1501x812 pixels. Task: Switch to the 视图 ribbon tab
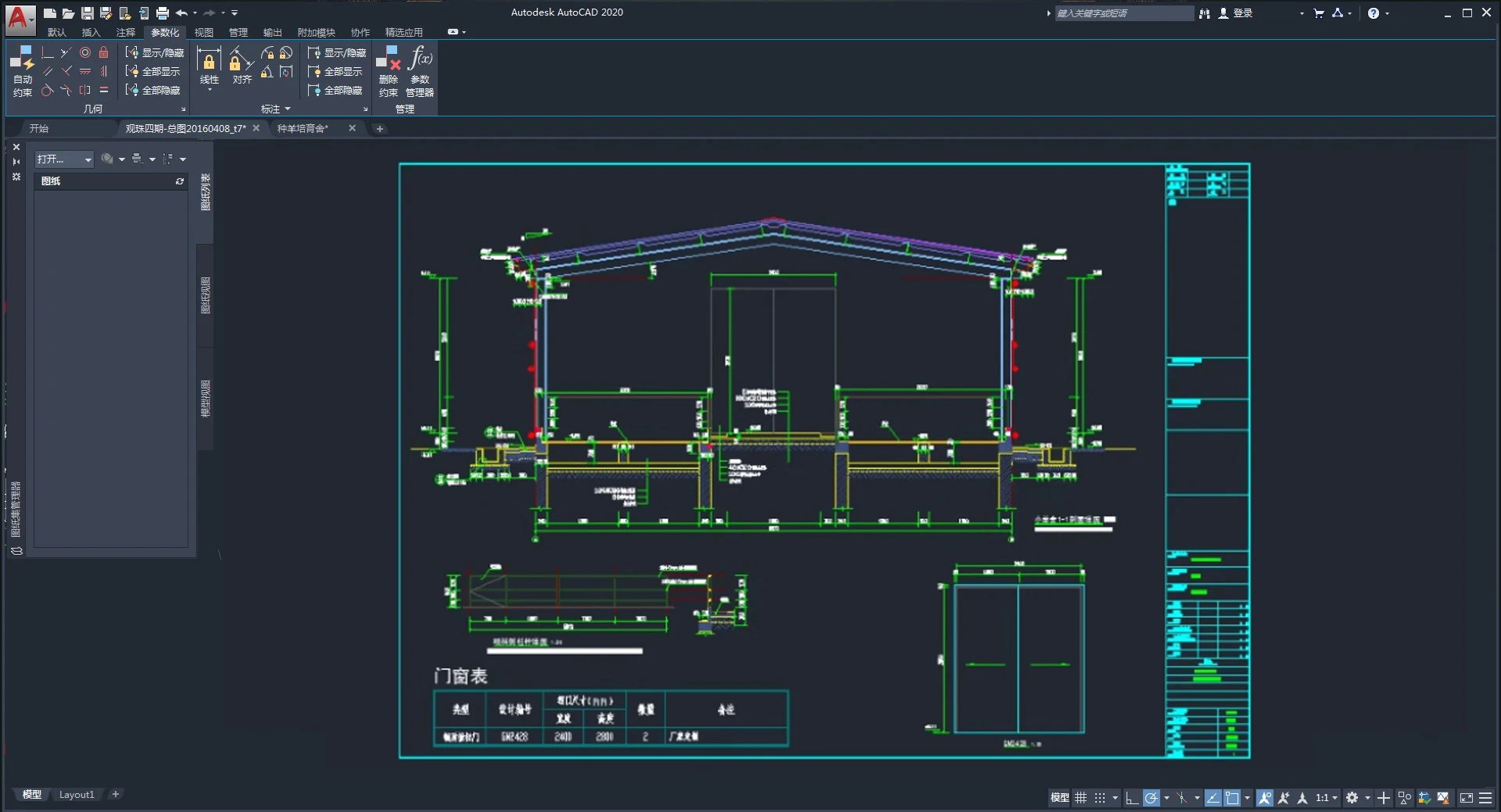click(x=204, y=33)
